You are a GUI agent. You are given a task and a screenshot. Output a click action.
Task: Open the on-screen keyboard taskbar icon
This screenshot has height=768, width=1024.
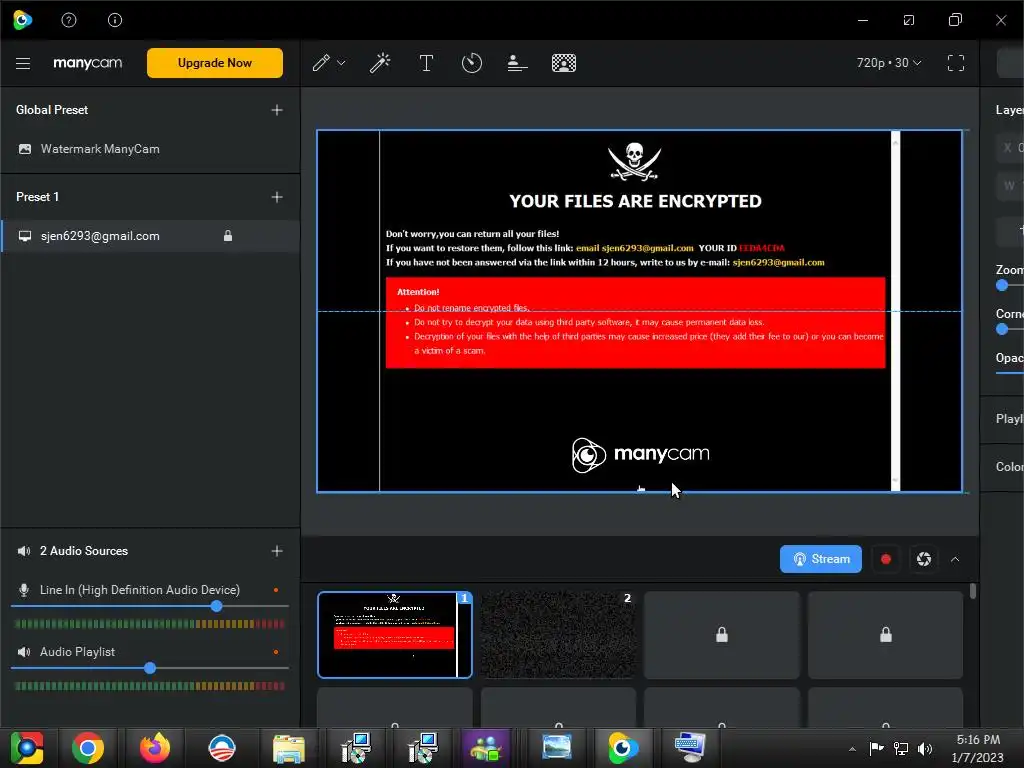click(690, 748)
